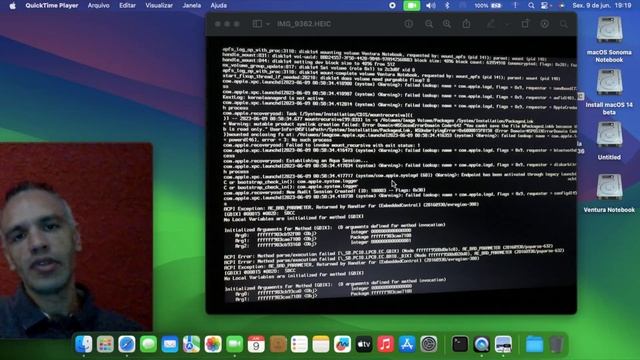Show the Markup toolbar in Preview

(544, 24)
